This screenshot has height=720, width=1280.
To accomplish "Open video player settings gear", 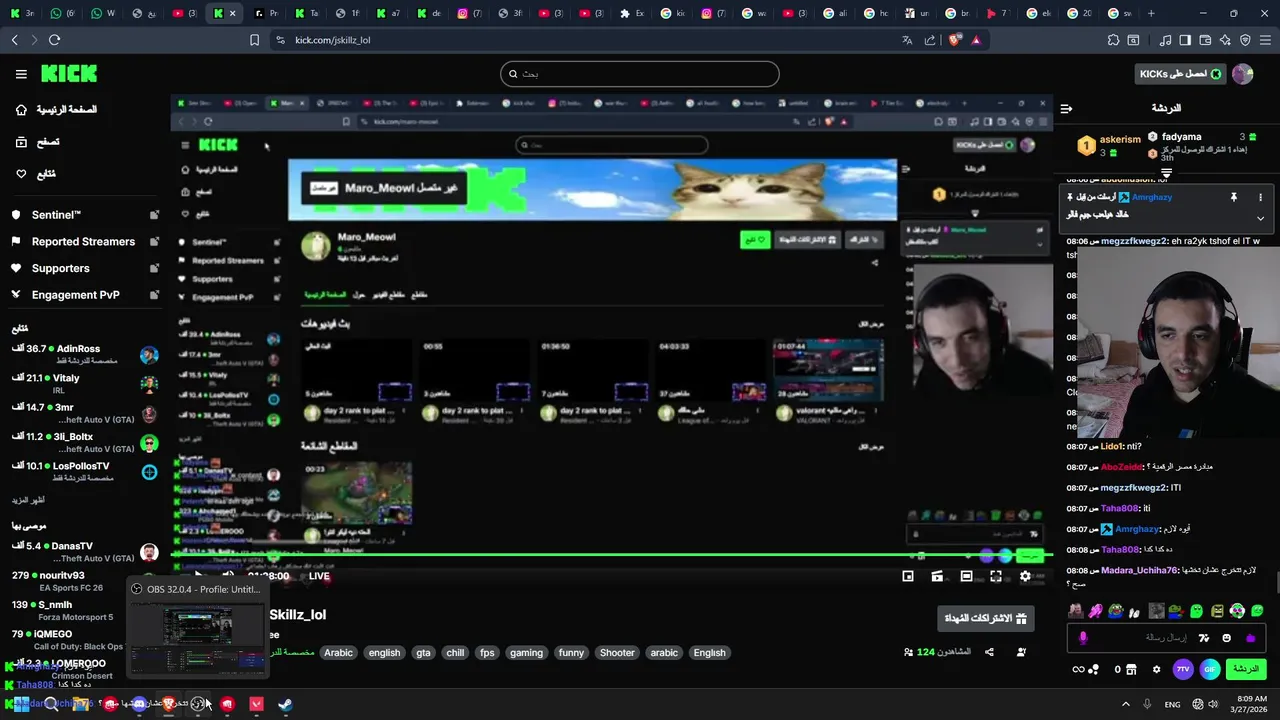I will tap(1025, 576).
